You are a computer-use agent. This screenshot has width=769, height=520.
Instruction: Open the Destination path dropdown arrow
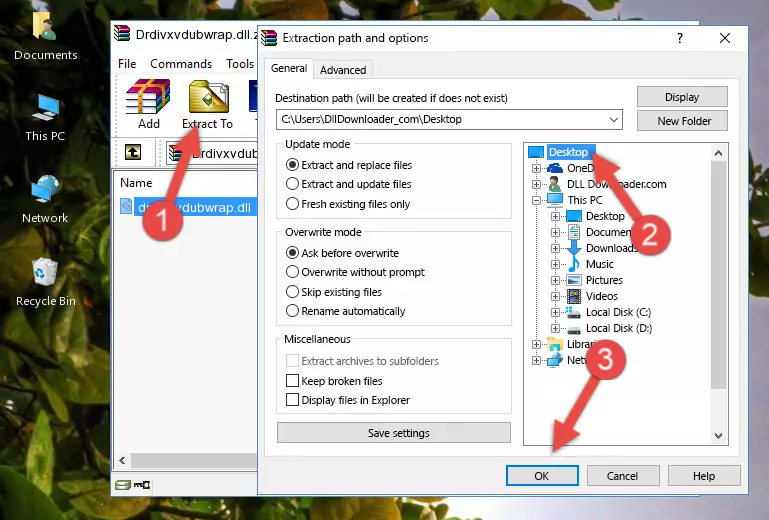[x=614, y=120]
